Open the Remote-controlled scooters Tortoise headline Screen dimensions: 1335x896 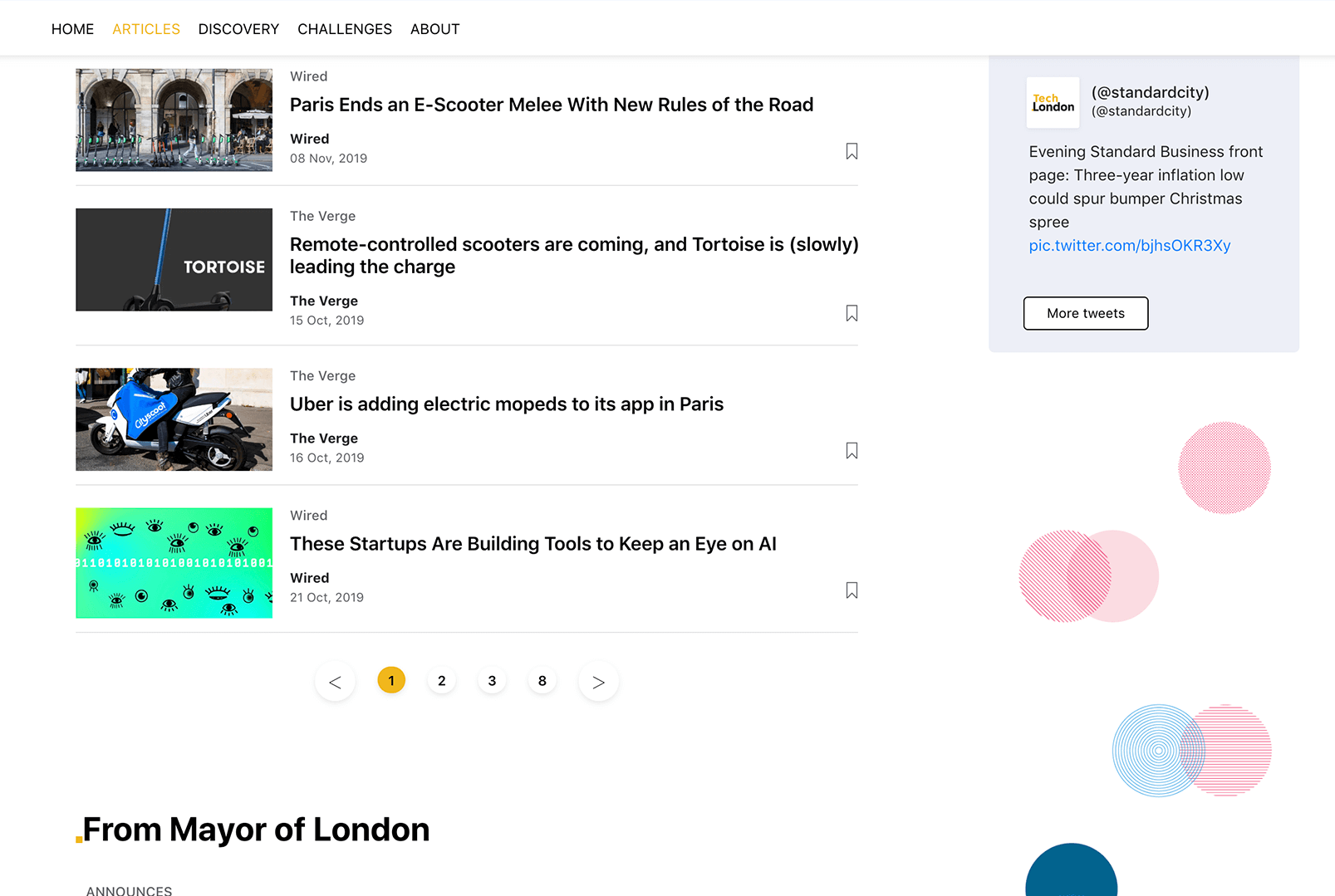pyautogui.click(x=574, y=255)
